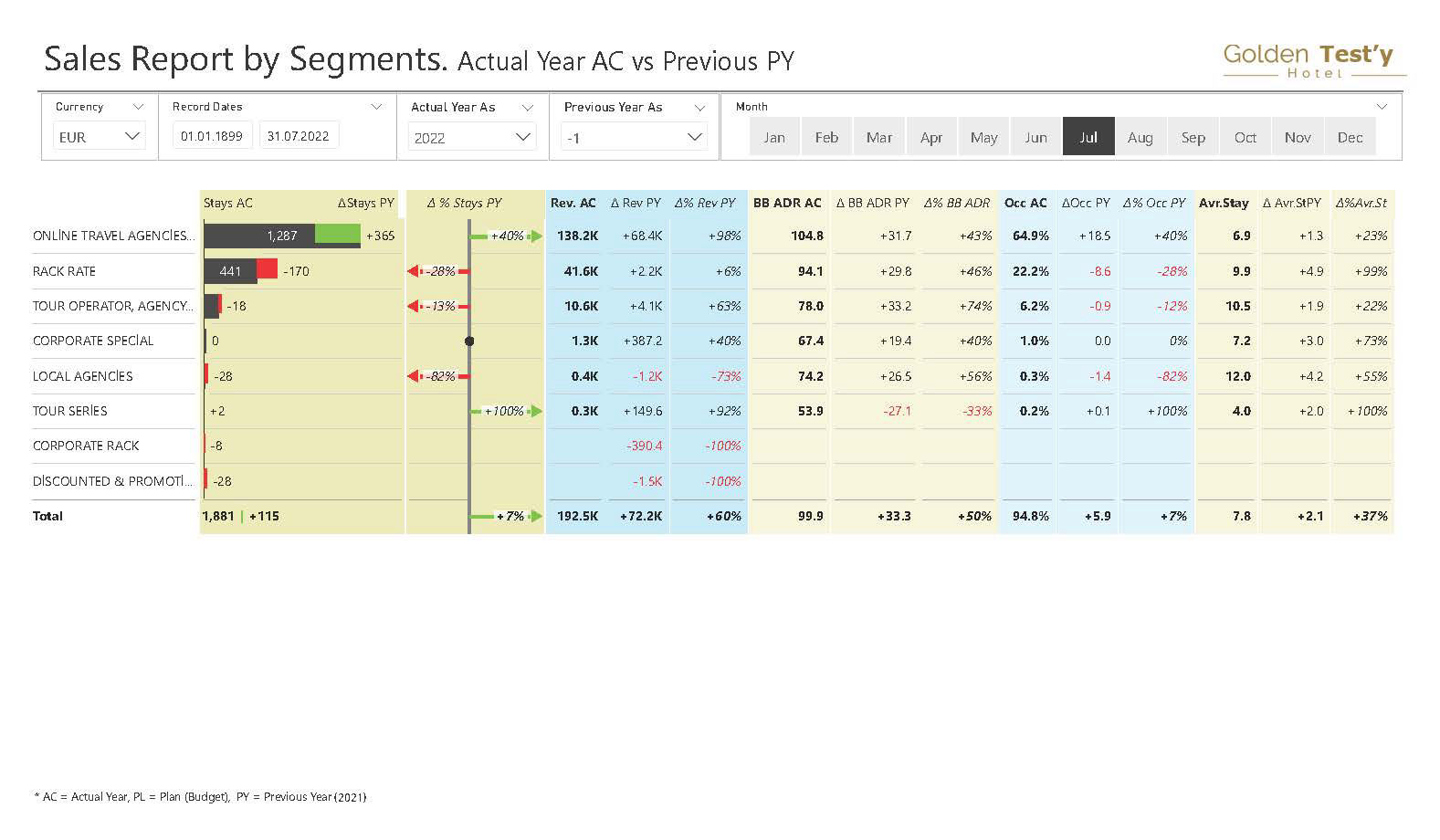Click the +37% total average stay change
This screenshot has width=1440, height=840.
point(1372,516)
